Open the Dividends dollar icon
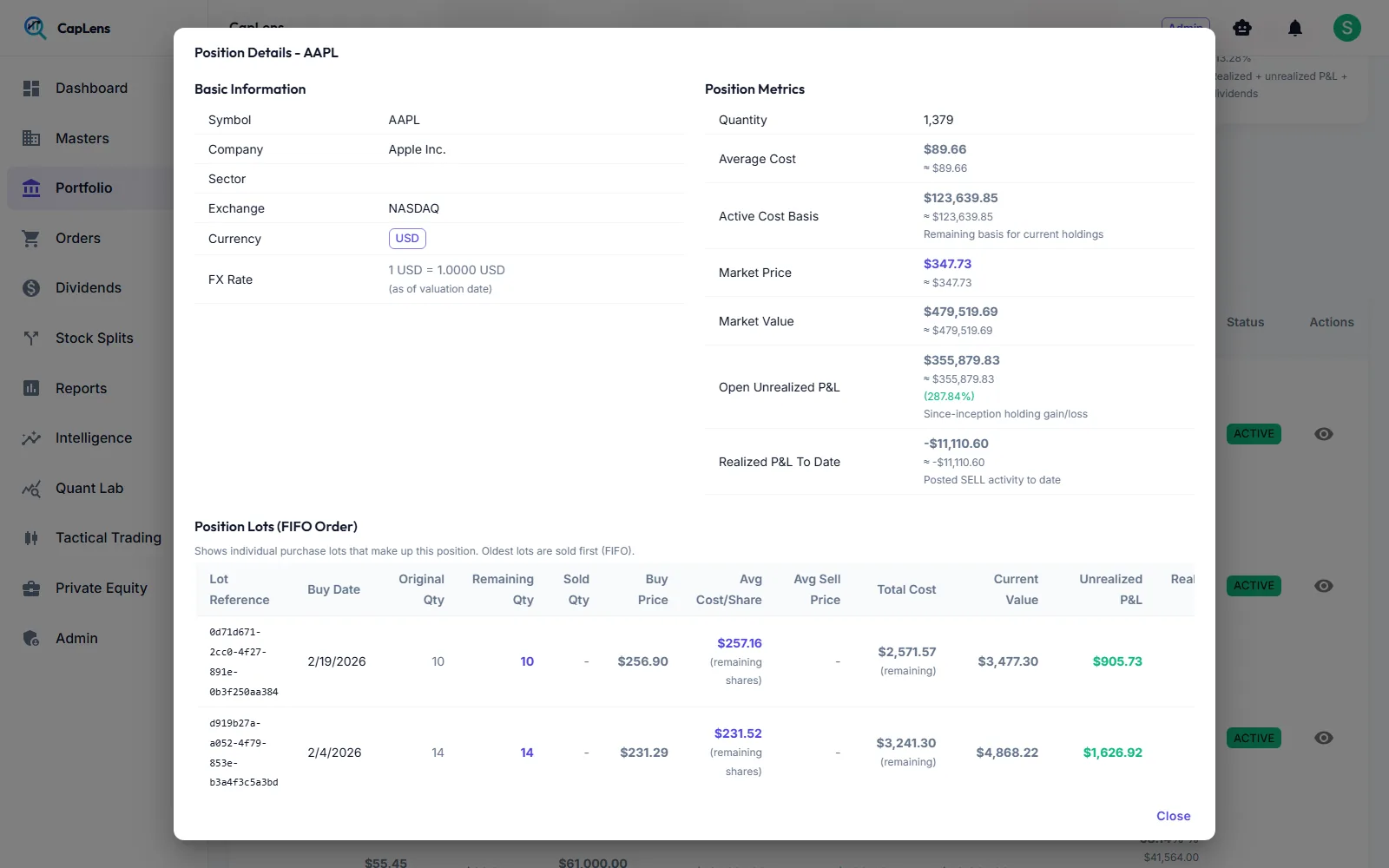This screenshot has width=1389, height=868. coord(31,288)
